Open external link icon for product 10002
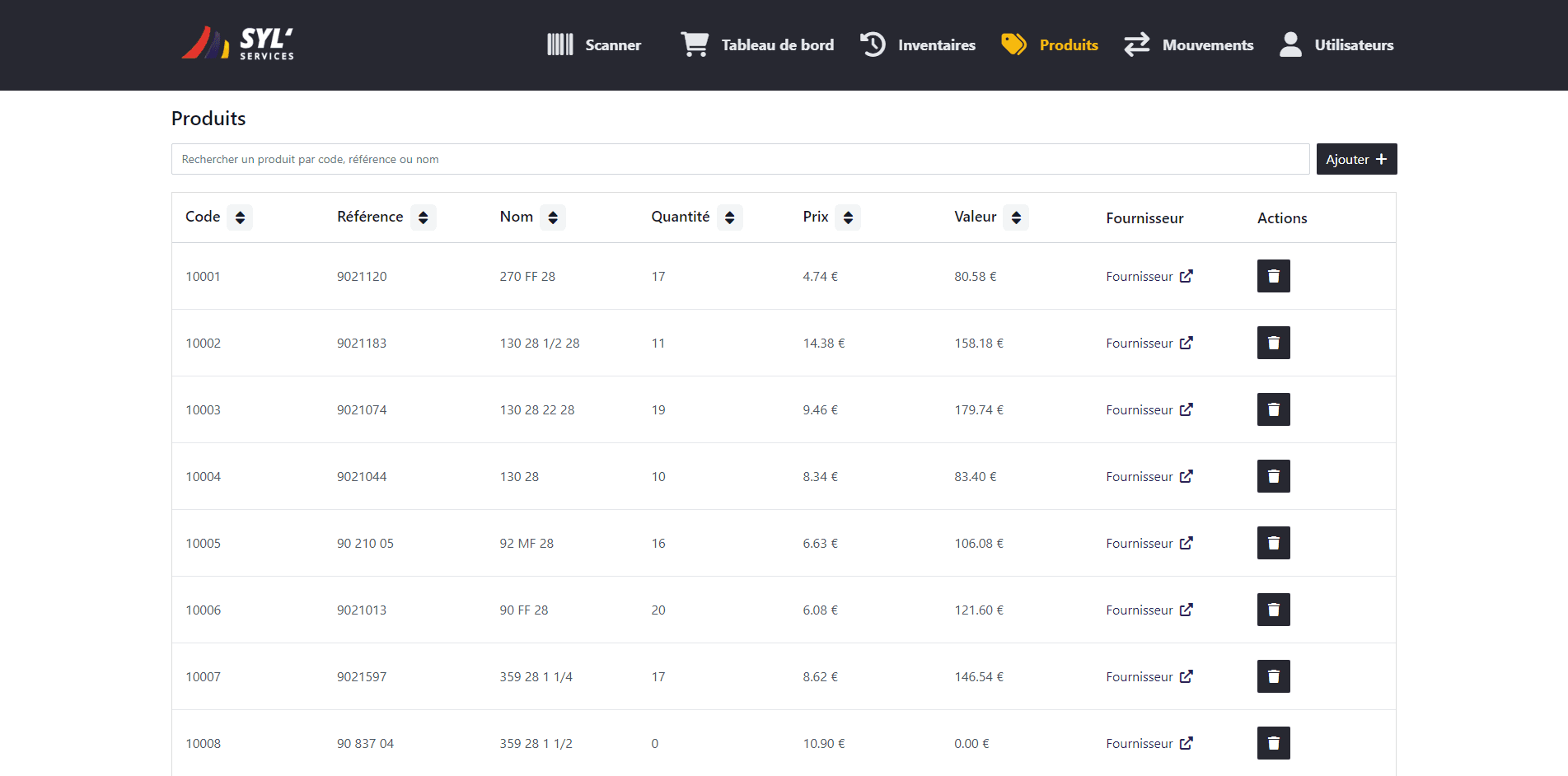Screen dimensions: 1568x776 (1186, 343)
